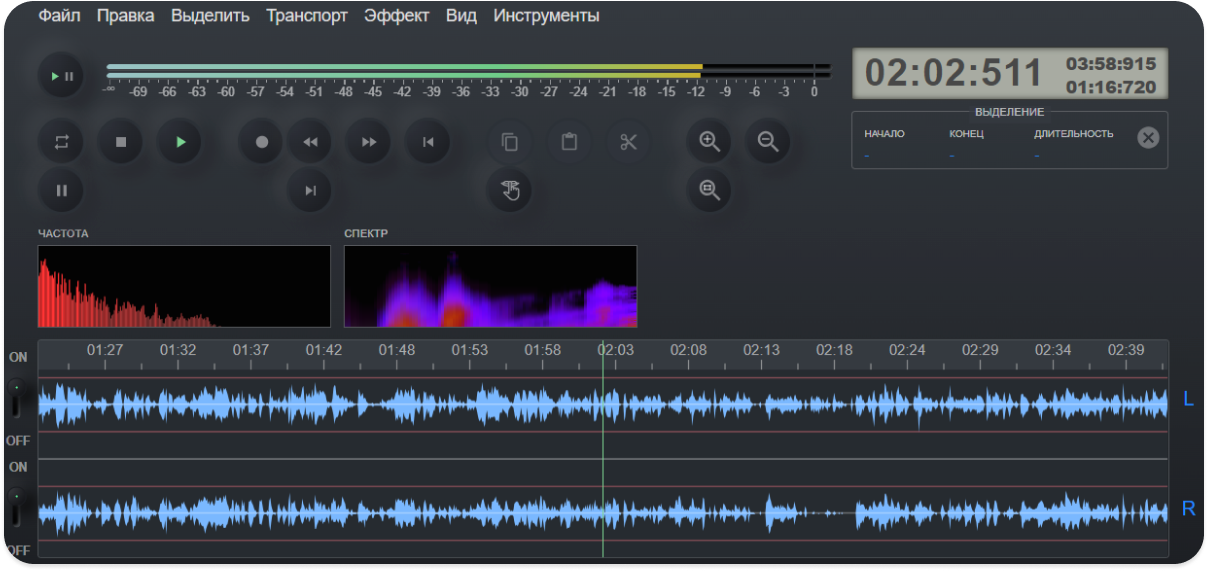Click the green Play button

coord(180,142)
